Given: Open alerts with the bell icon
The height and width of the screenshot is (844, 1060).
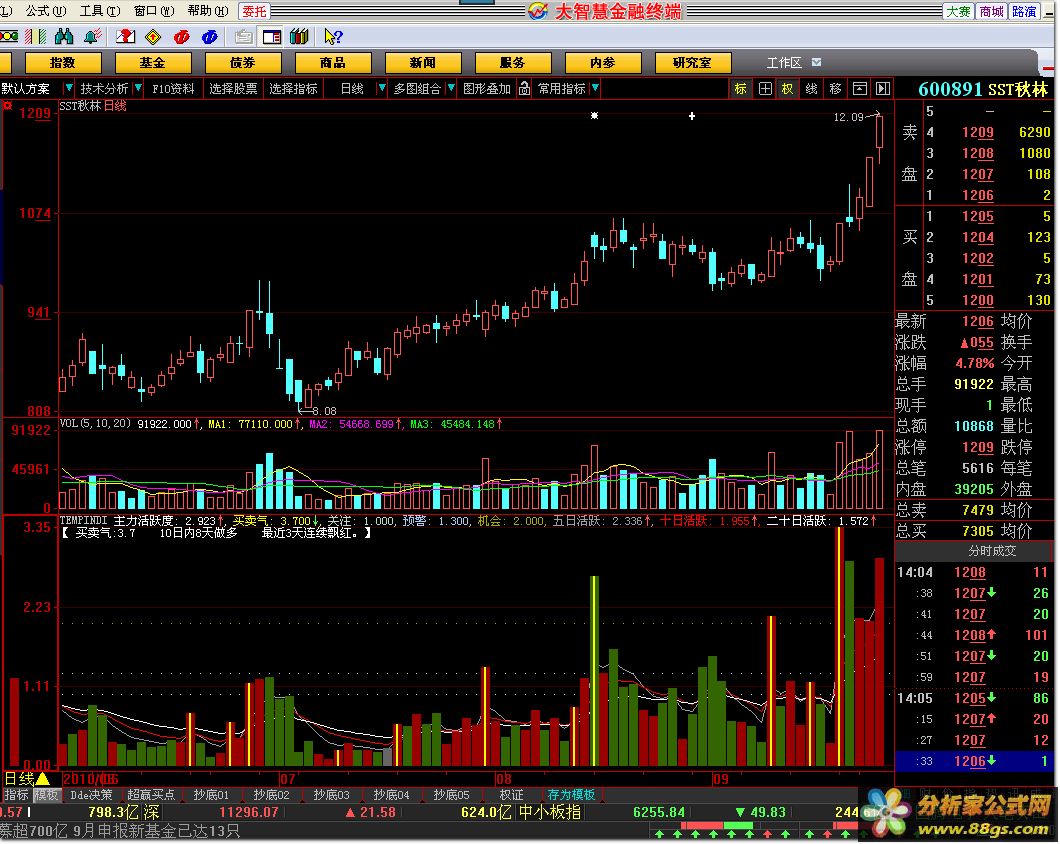Looking at the screenshot, I should pos(93,37).
